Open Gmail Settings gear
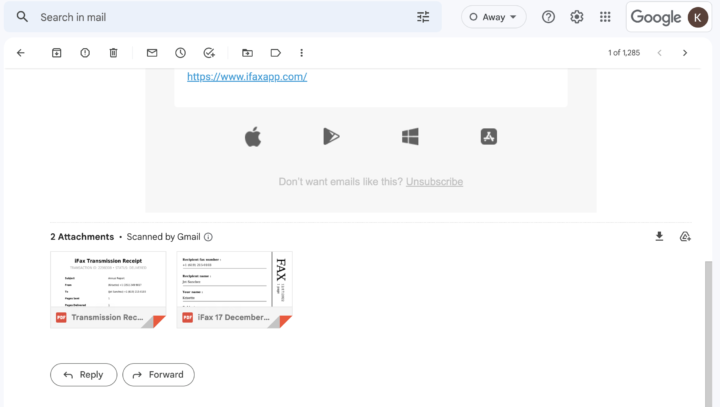 pyautogui.click(x=577, y=17)
